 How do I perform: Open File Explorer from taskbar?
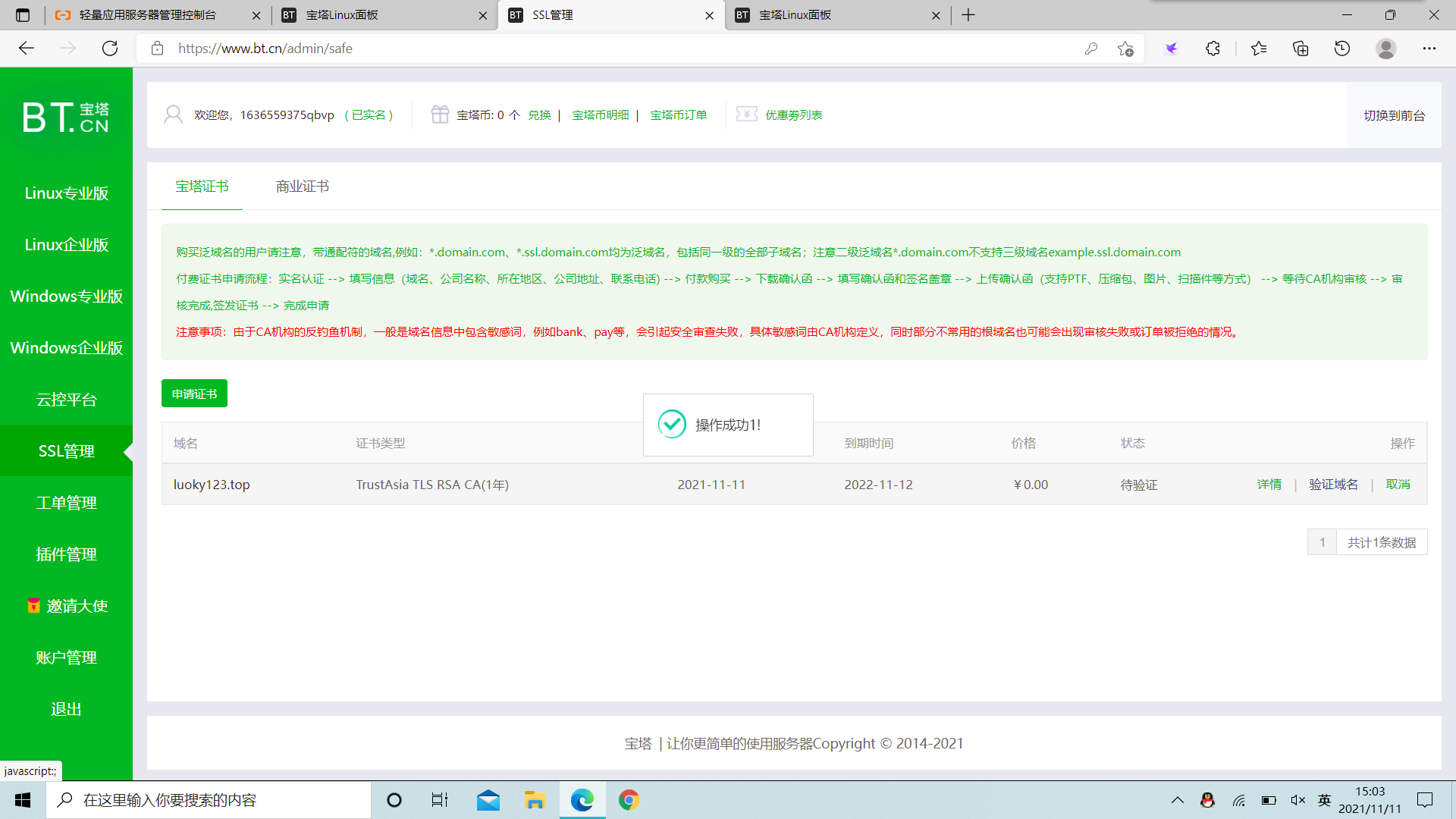point(535,800)
